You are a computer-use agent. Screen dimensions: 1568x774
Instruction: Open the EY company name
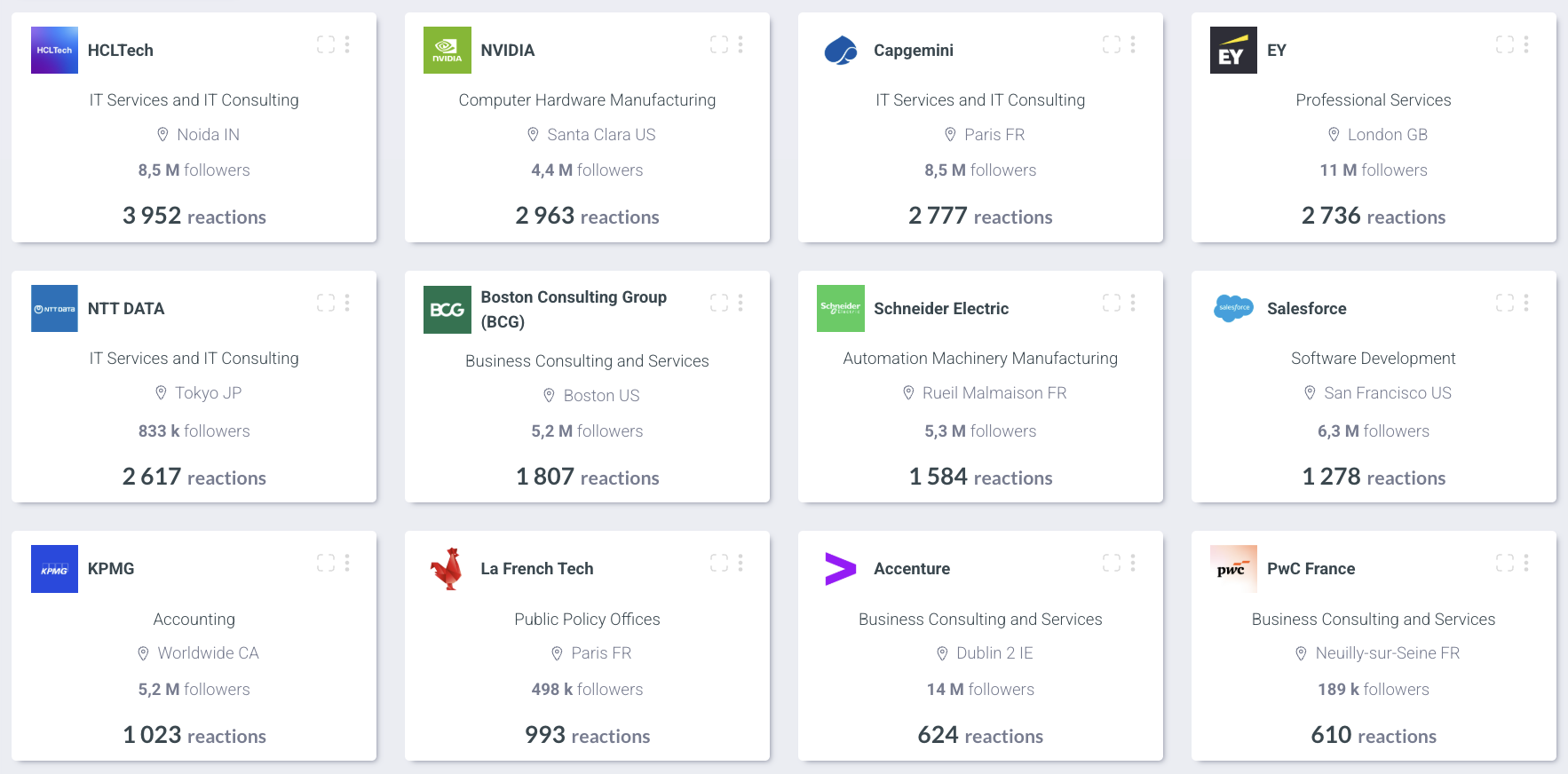tap(1277, 51)
